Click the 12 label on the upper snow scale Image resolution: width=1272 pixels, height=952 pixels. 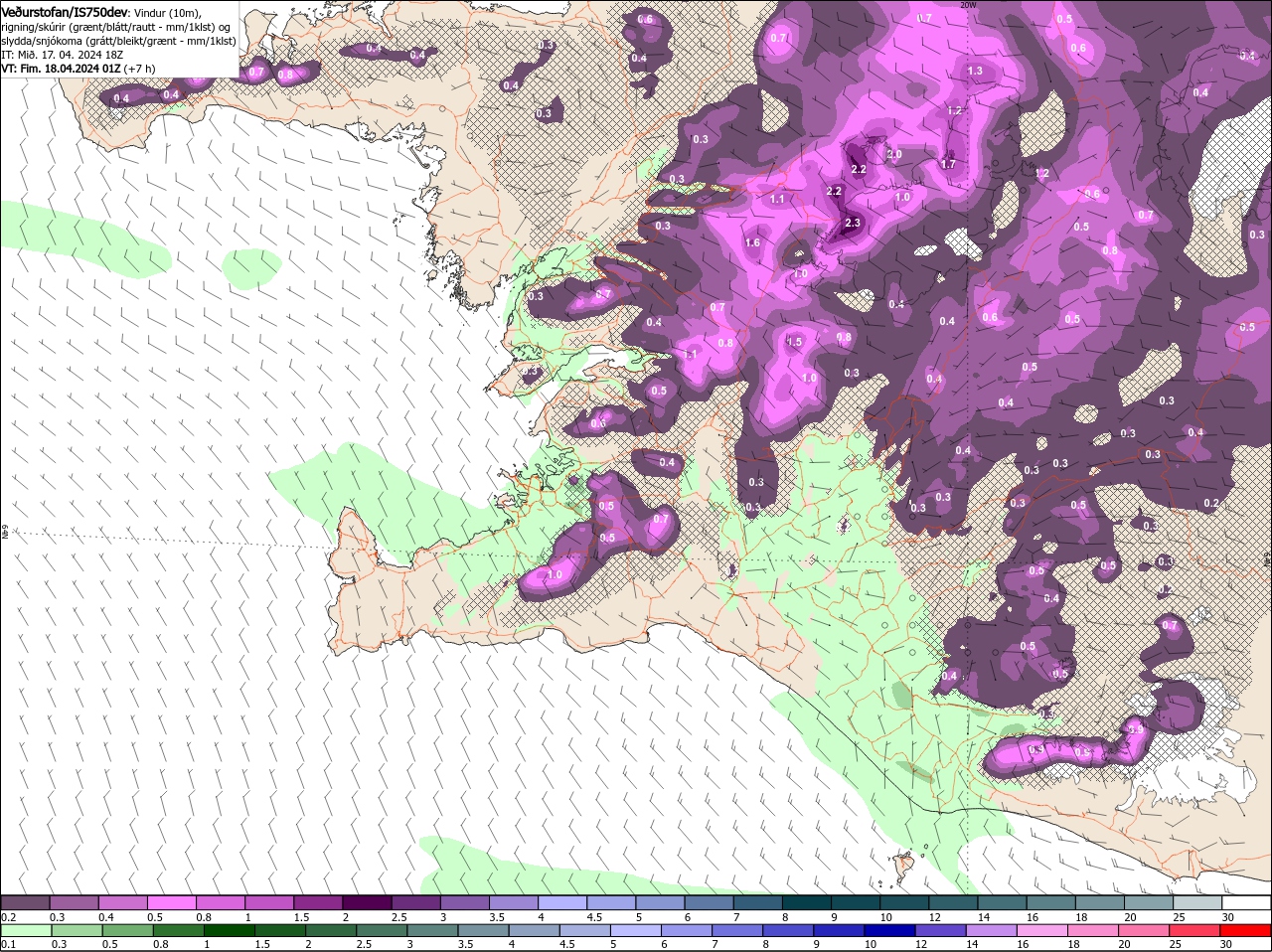(x=934, y=916)
